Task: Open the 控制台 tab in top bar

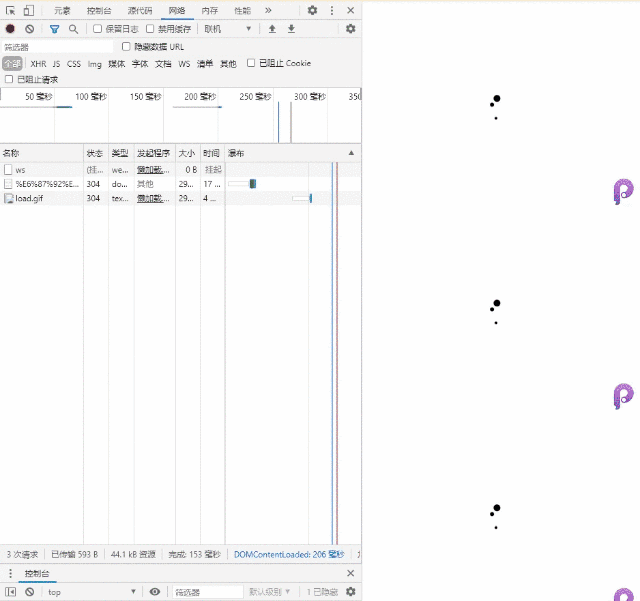Action: tap(99, 11)
